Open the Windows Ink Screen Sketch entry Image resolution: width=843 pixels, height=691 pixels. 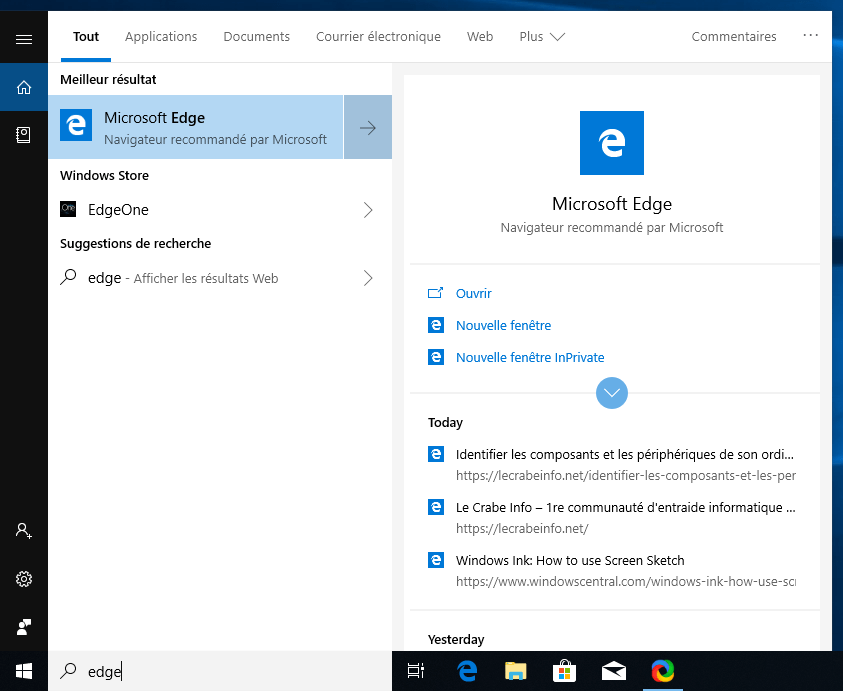pyautogui.click(x=612, y=571)
